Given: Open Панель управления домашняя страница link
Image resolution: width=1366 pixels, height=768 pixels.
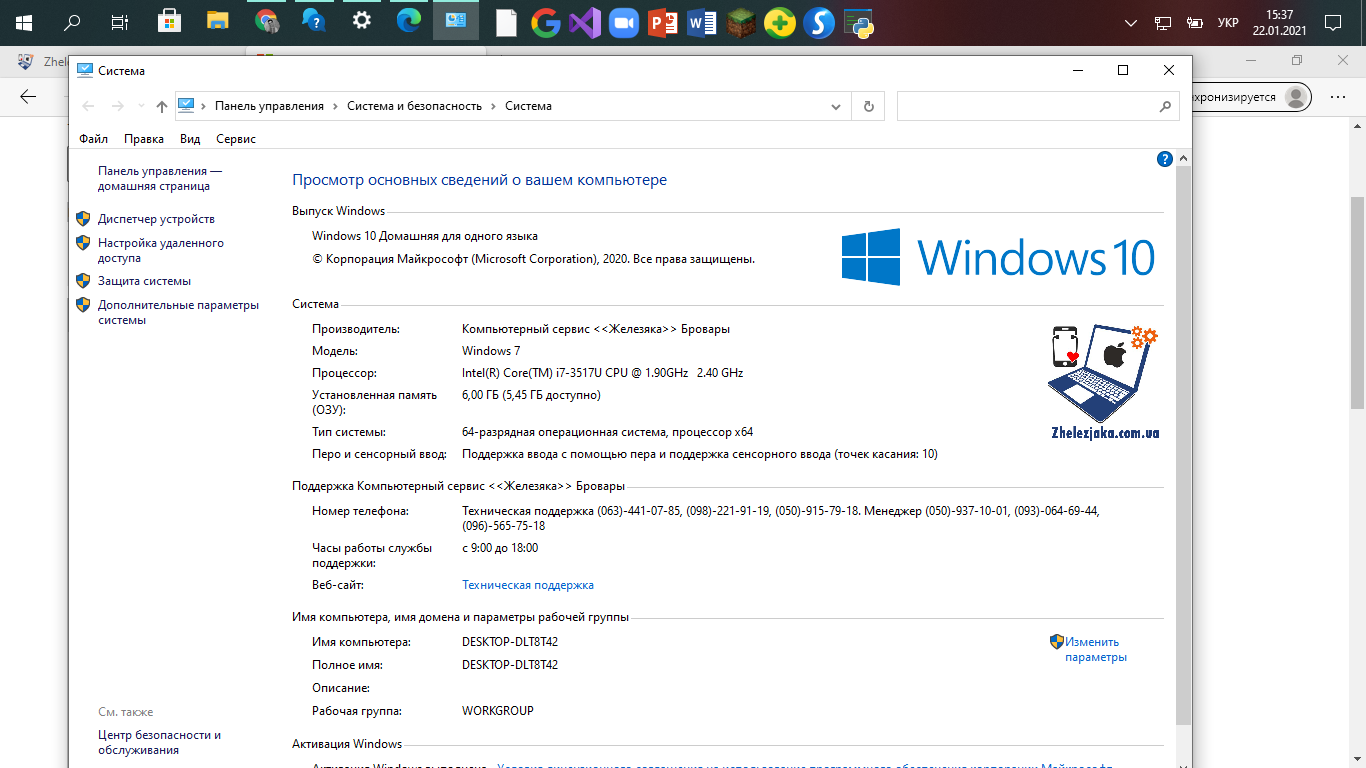Looking at the screenshot, I should point(160,178).
